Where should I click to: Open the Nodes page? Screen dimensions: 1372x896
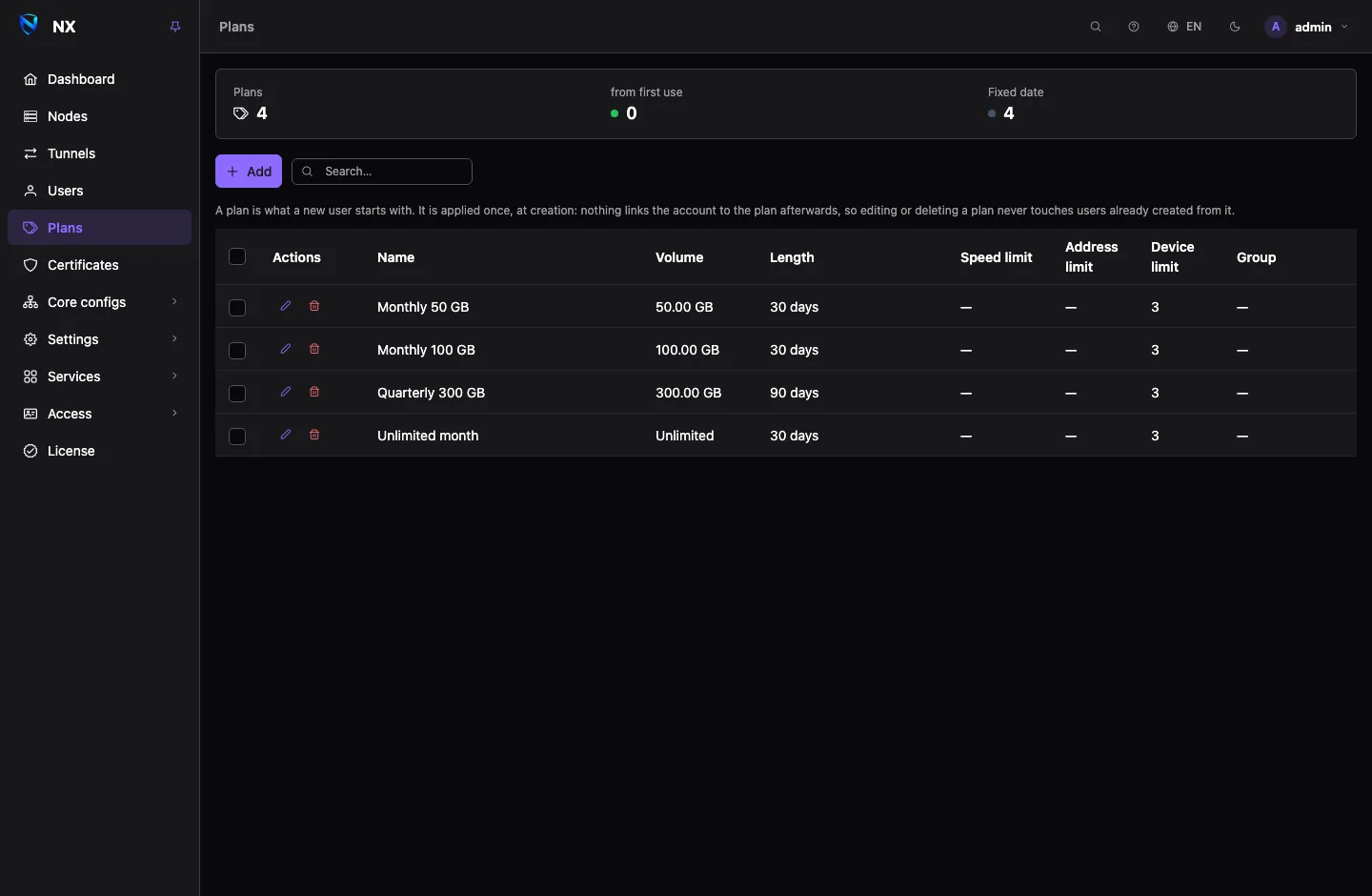click(x=99, y=116)
